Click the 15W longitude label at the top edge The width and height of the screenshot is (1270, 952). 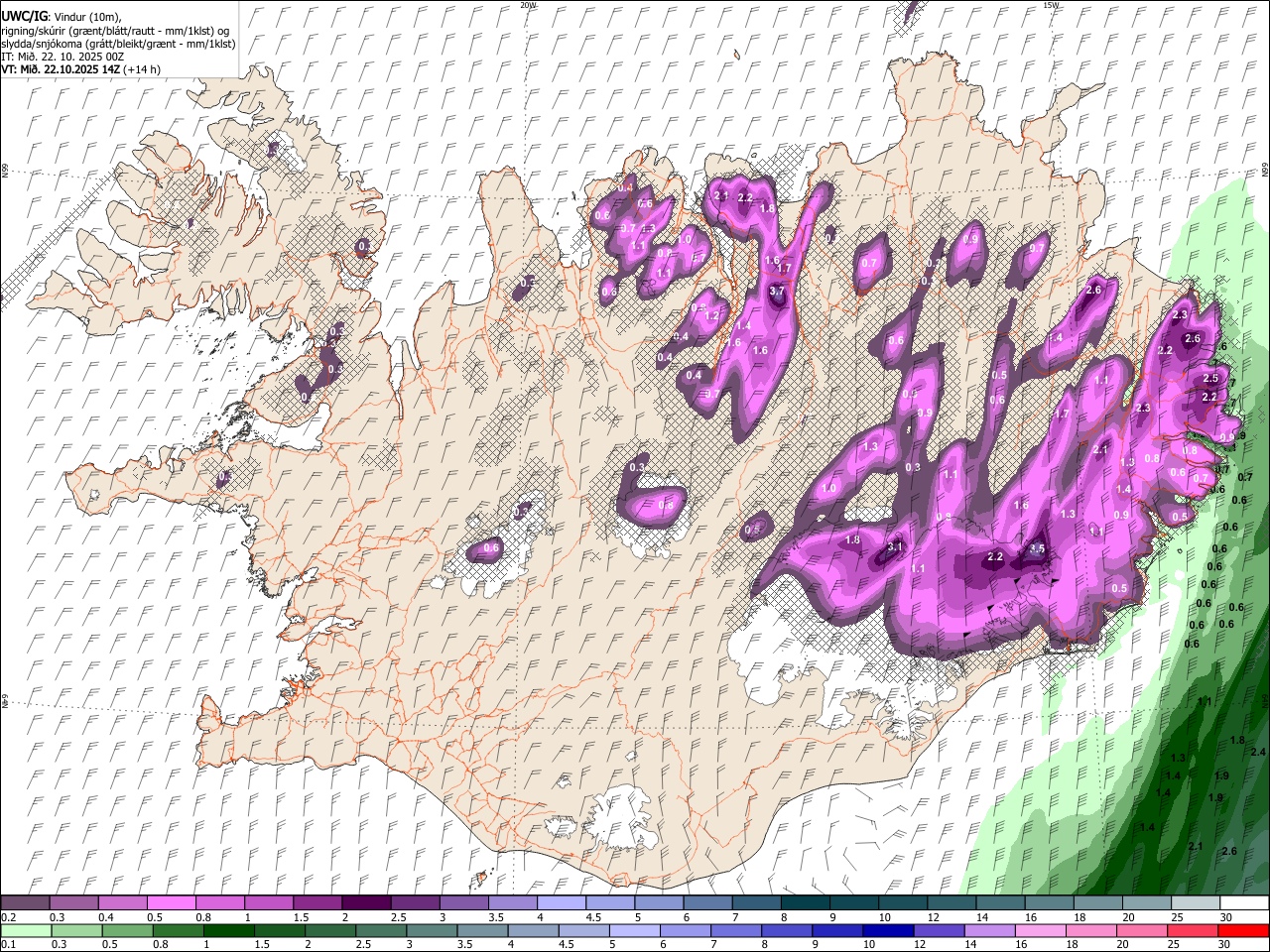point(1051,5)
